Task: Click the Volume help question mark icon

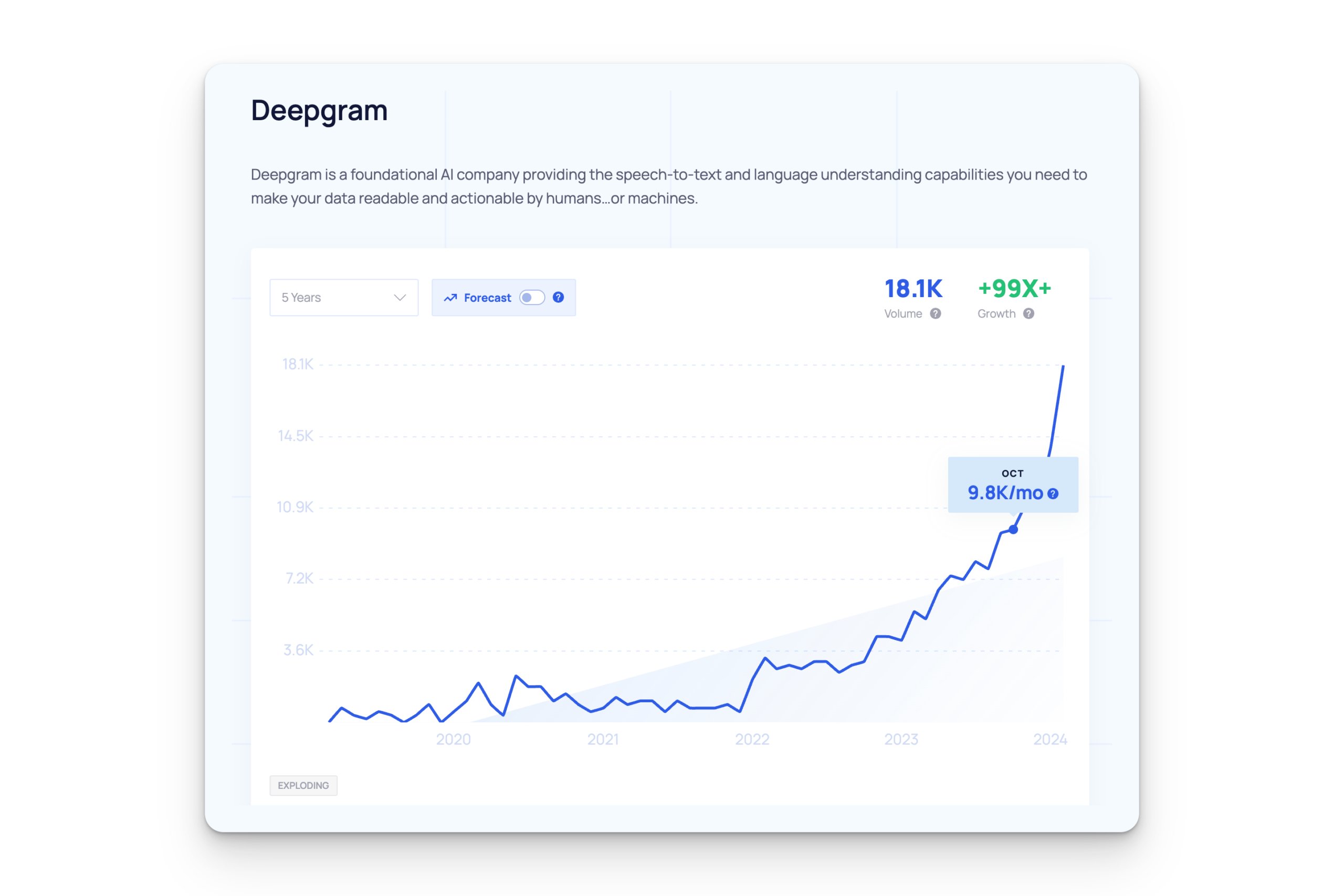Action: tap(936, 314)
